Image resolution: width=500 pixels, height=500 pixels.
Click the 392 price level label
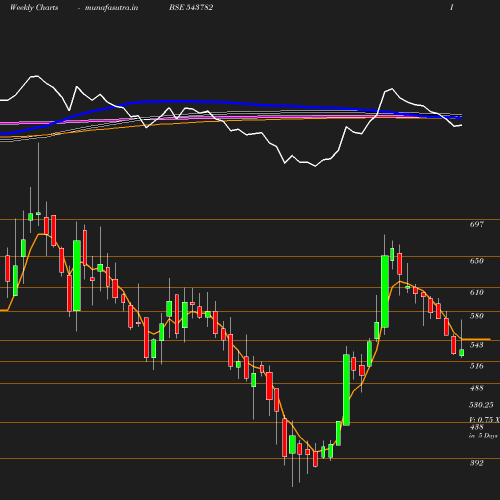tap(477, 463)
